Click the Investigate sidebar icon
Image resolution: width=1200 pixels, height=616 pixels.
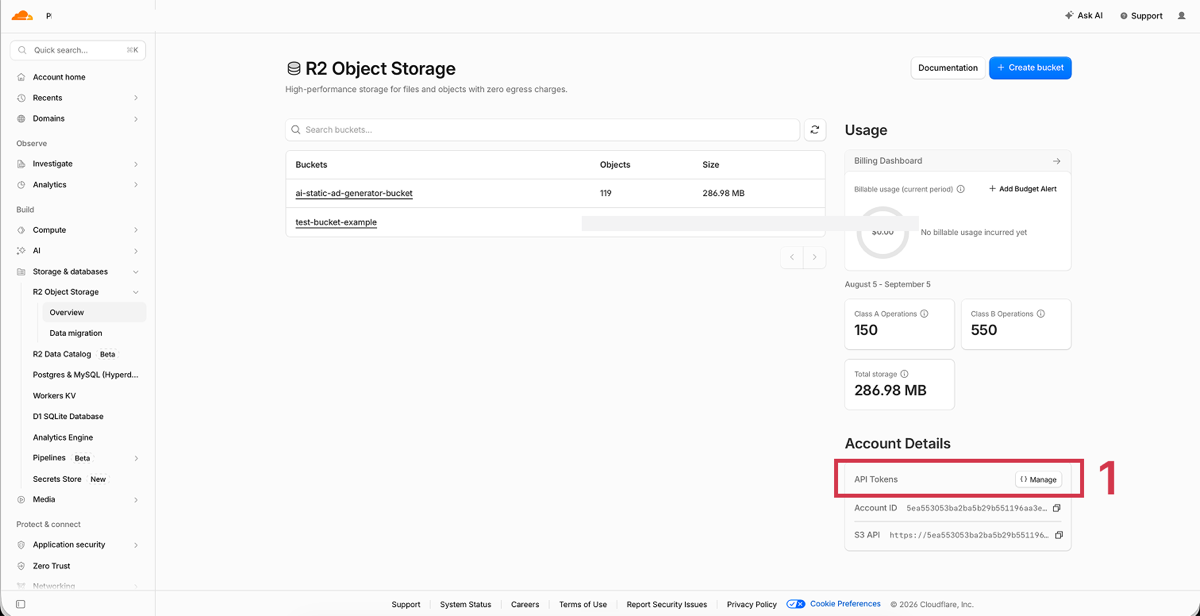click(x=21, y=164)
